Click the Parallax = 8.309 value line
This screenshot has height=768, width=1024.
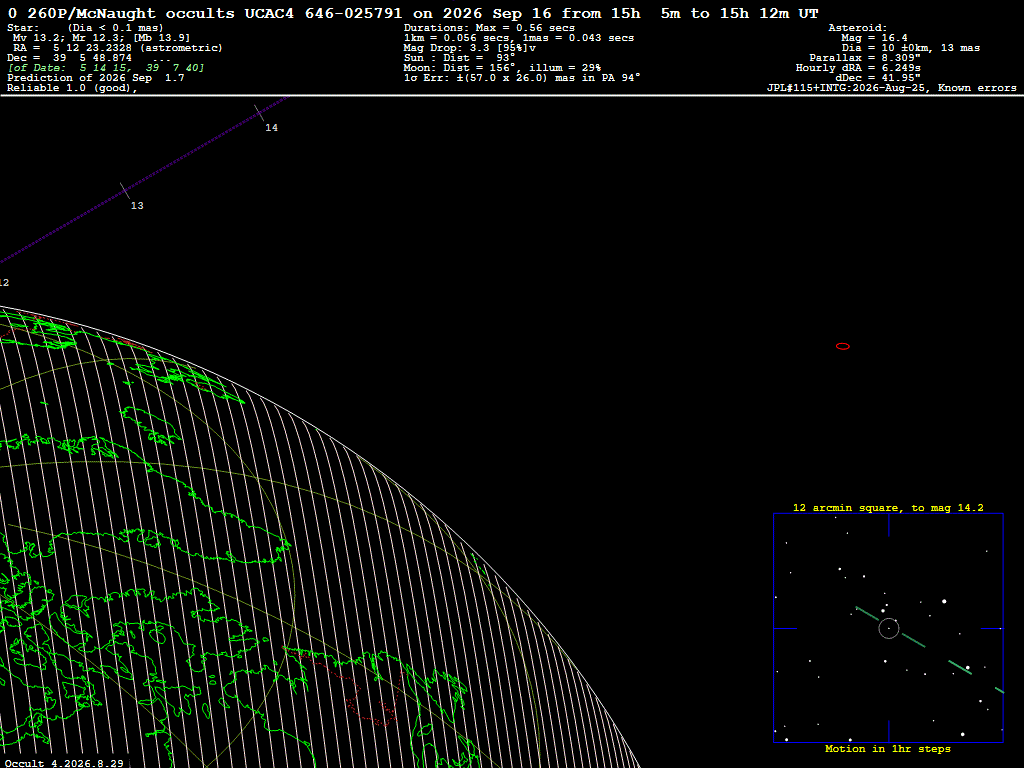click(x=865, y=58)
